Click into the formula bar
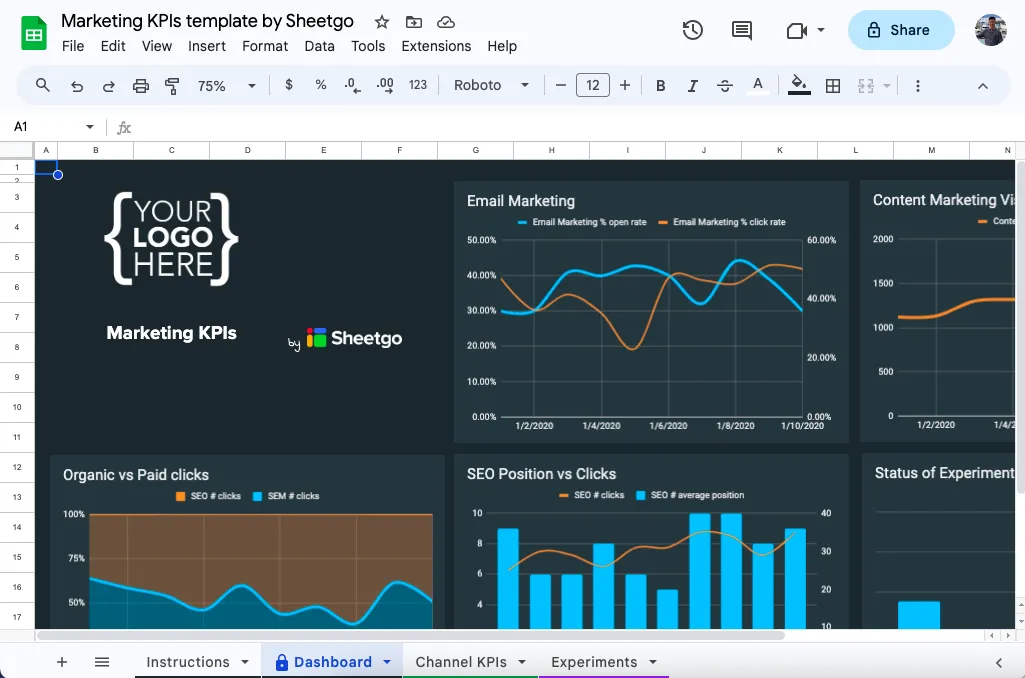The image size is (1025, 678). point(575,127)
